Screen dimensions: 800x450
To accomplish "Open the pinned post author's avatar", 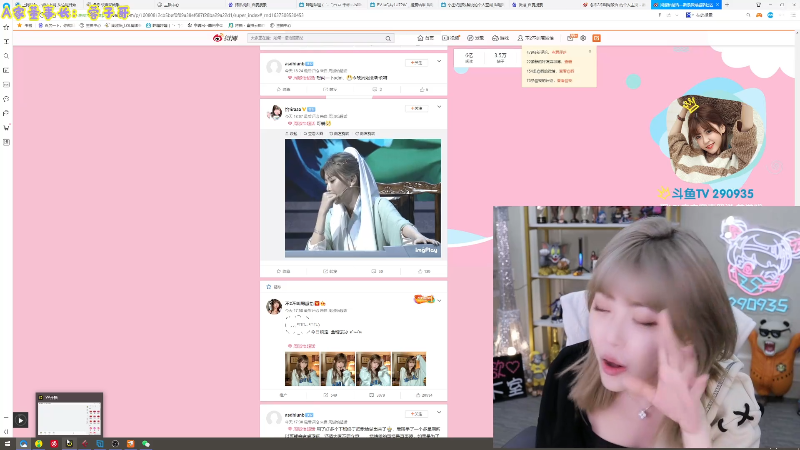I will 274,307.
